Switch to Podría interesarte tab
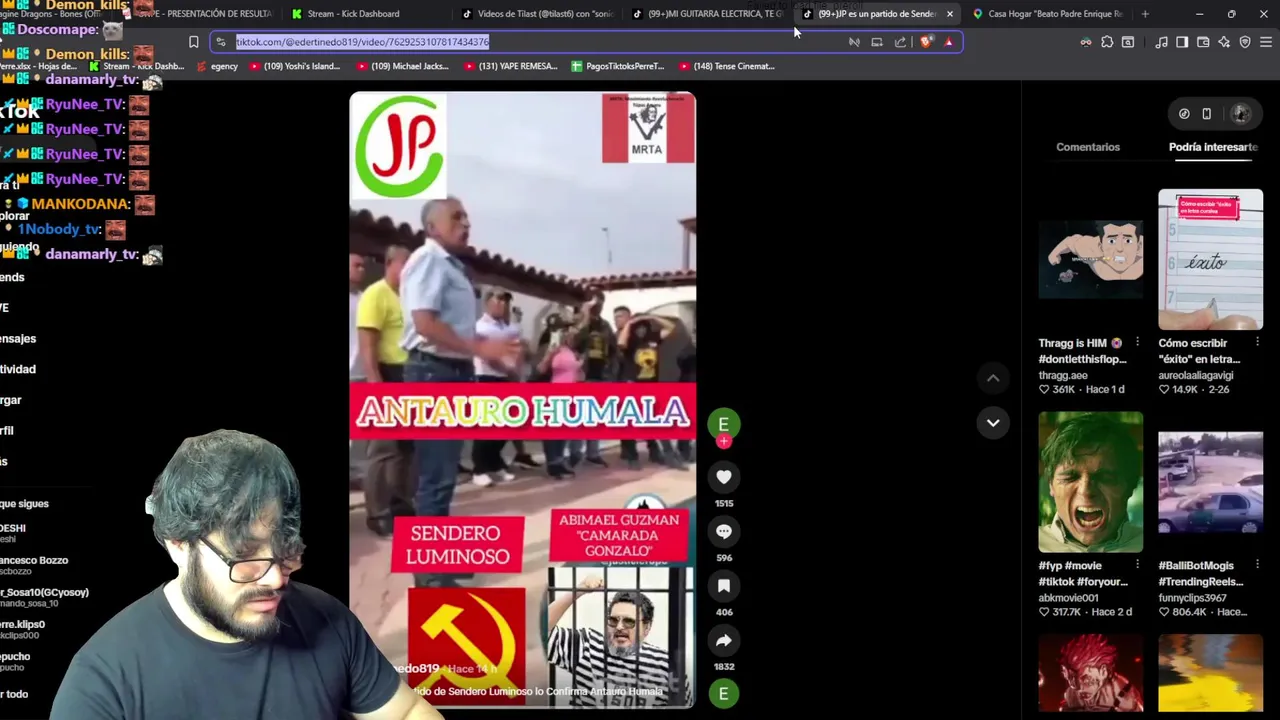This screenshot has height=720, width=1280. [1213, 147]
